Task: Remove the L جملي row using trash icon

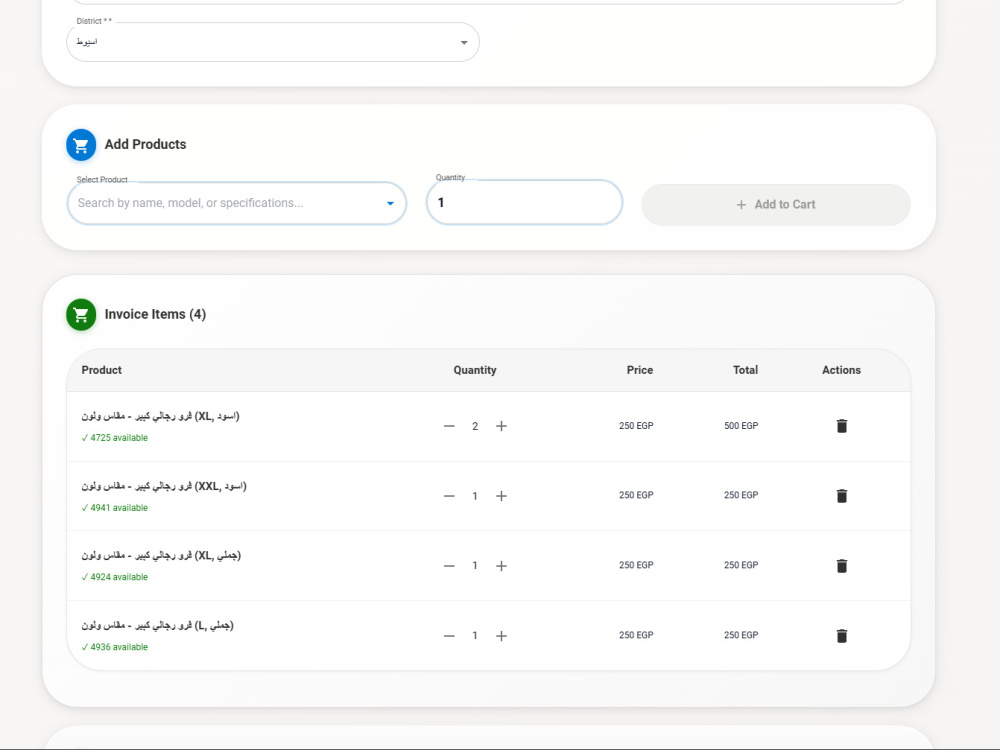Action: (841, 636)
